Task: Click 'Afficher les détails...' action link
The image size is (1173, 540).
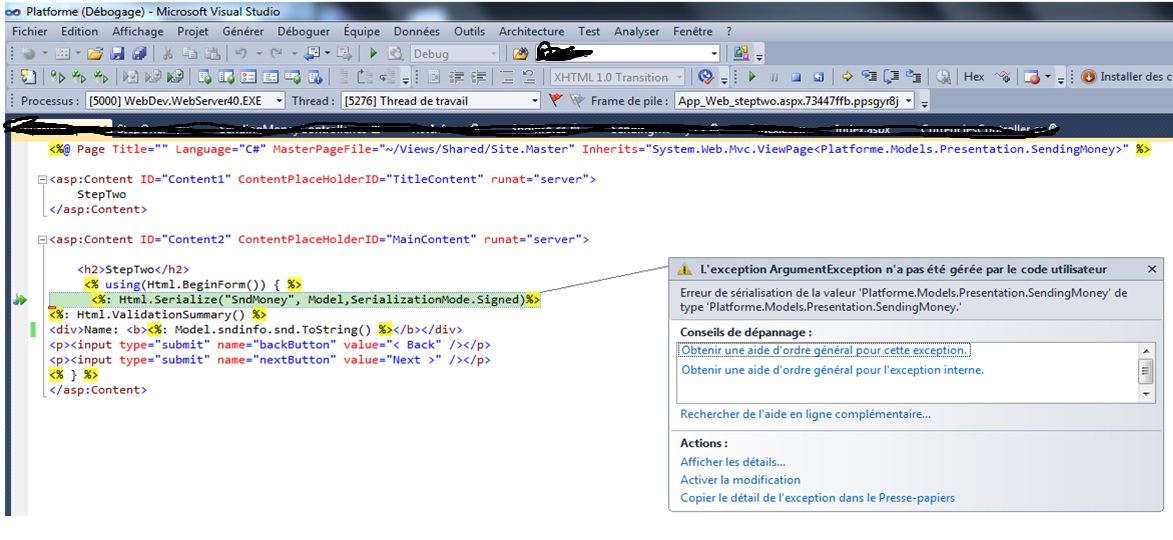Action: point(733,462)
